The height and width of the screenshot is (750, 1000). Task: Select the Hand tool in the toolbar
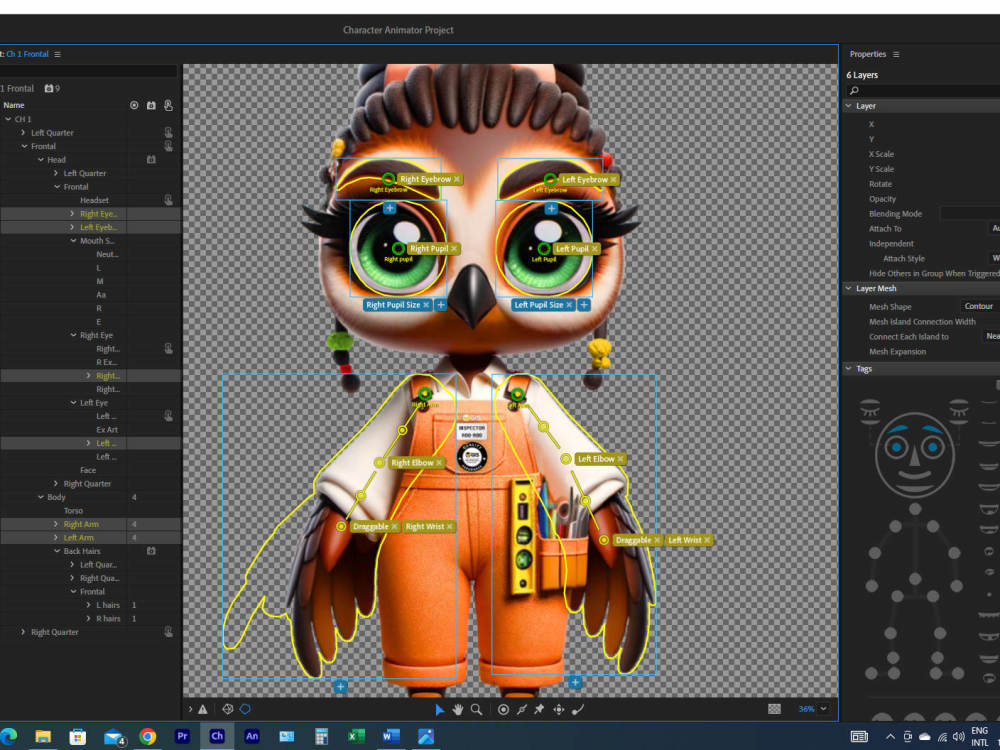[457, 709]
